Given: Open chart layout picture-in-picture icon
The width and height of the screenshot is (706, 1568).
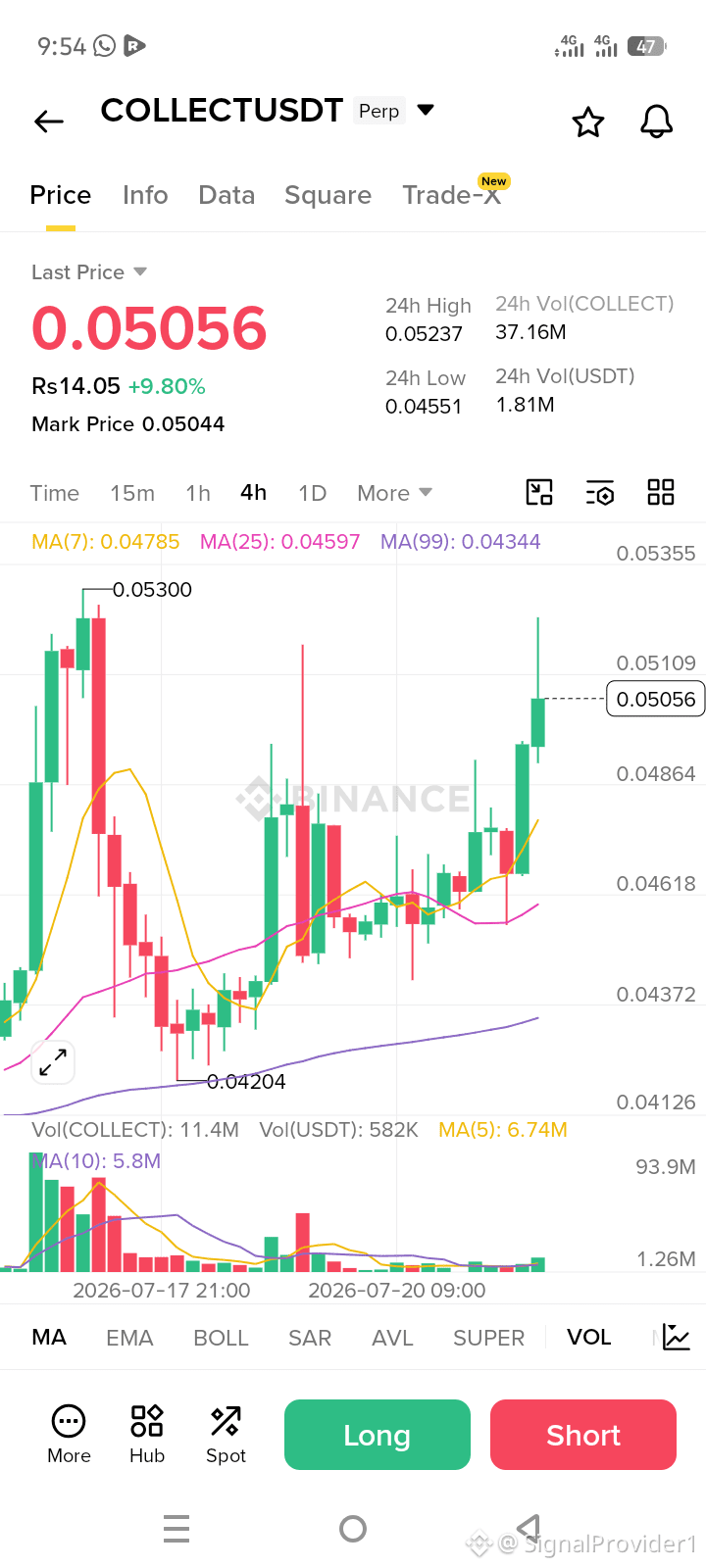Looking at the screenshot, I should coord(539,492).
